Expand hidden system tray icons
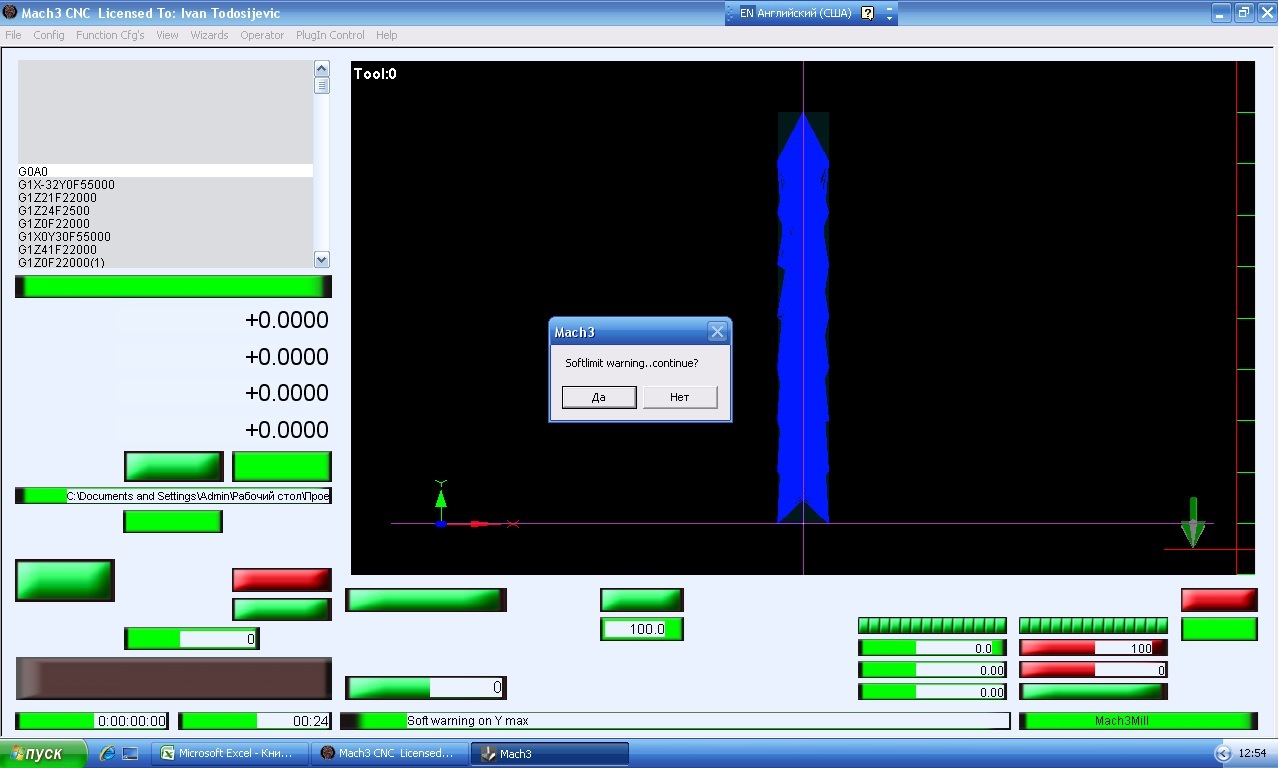 coord(1222,754)
